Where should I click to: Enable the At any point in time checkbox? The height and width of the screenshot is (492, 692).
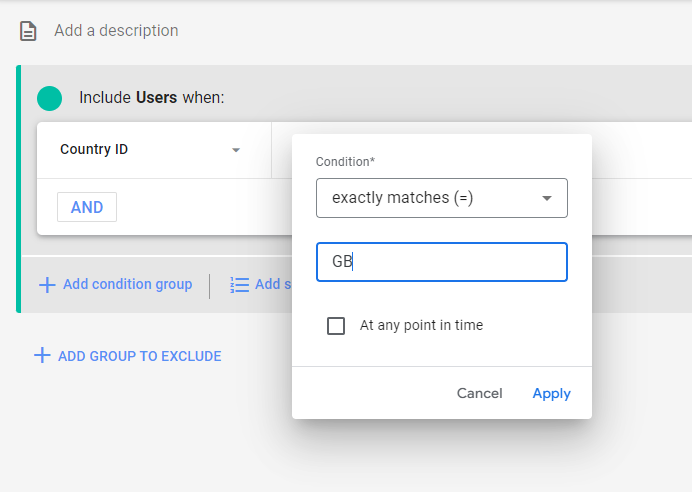(x=336, y=326)
